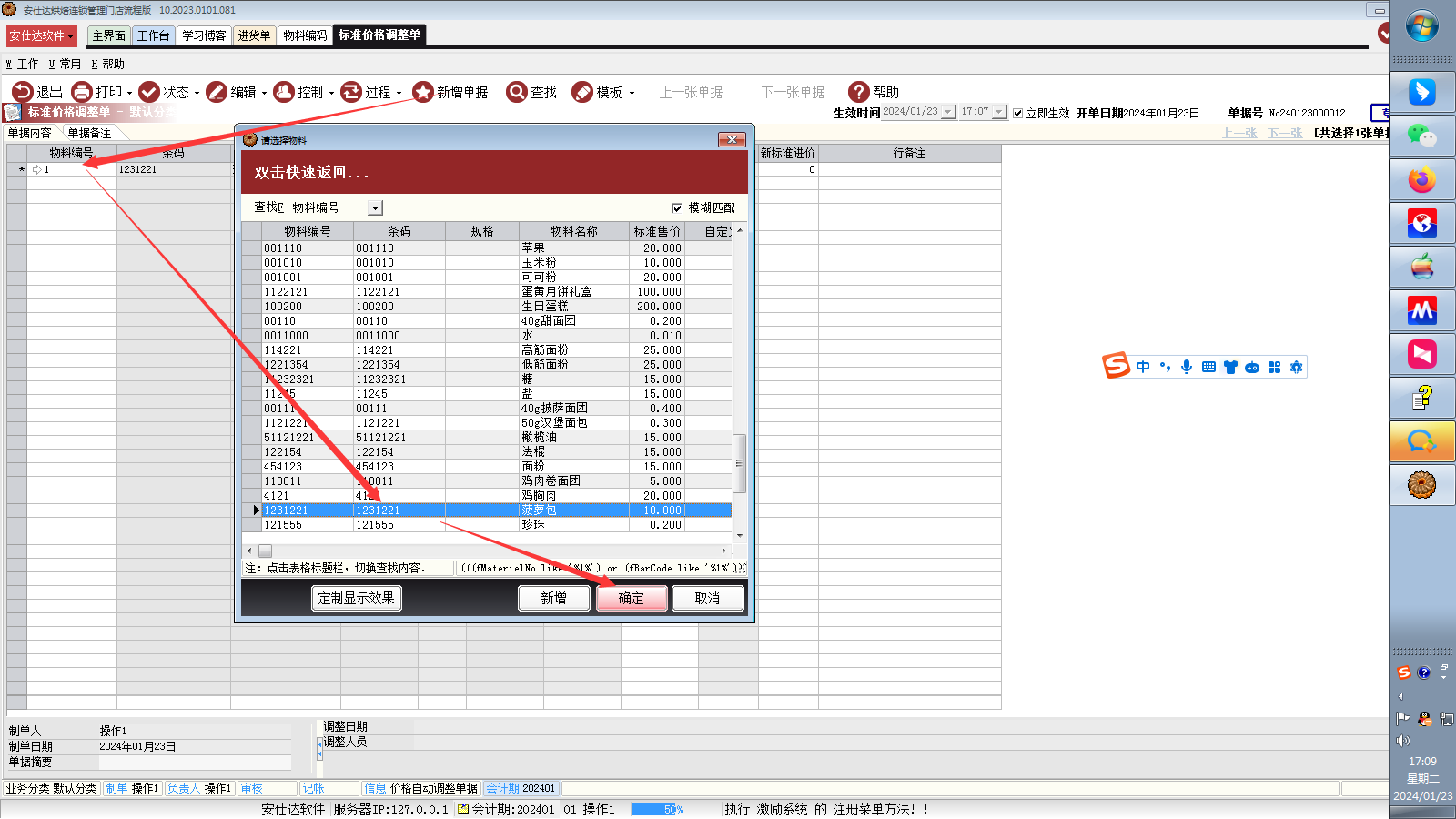The width and height of the screenshot is (1456, 819).
Task: Open the 工作 menu
Action: pyautogui.click(x=23, y=64)
